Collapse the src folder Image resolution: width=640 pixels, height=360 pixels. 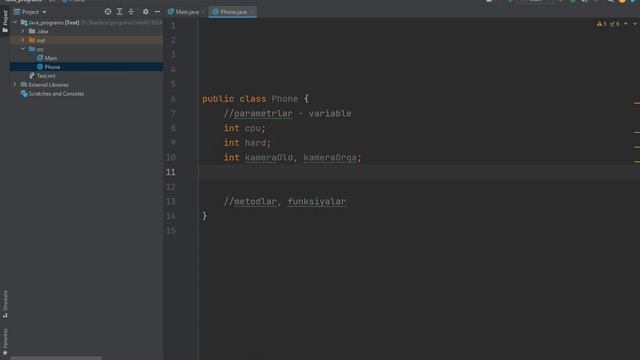pos(23,49)
